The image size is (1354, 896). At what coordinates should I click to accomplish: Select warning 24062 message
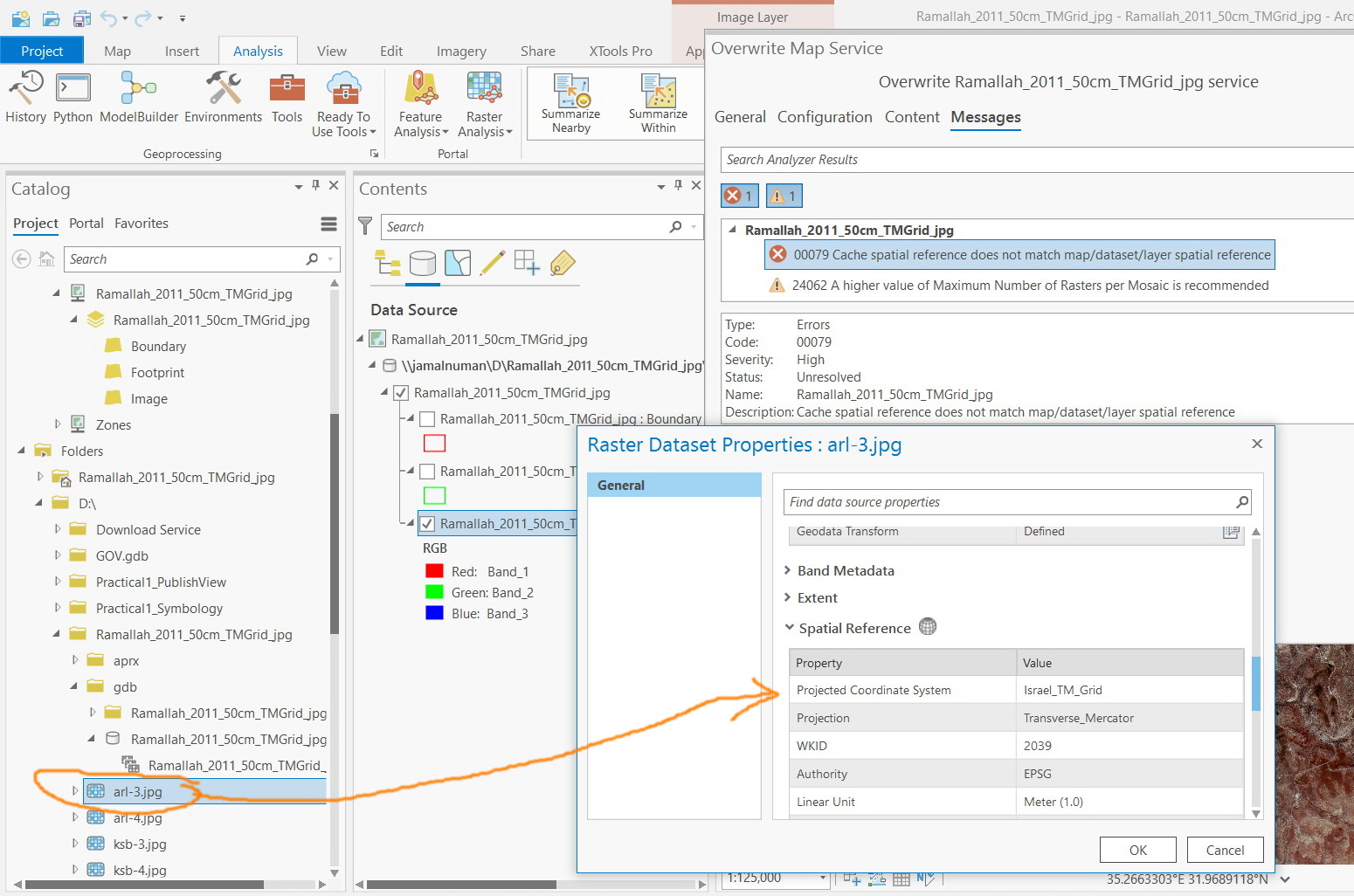pos(1018,286)
